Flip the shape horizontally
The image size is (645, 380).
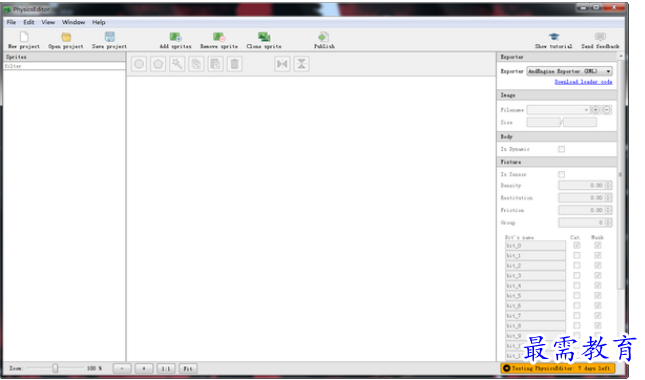click(x=282, y=64)
